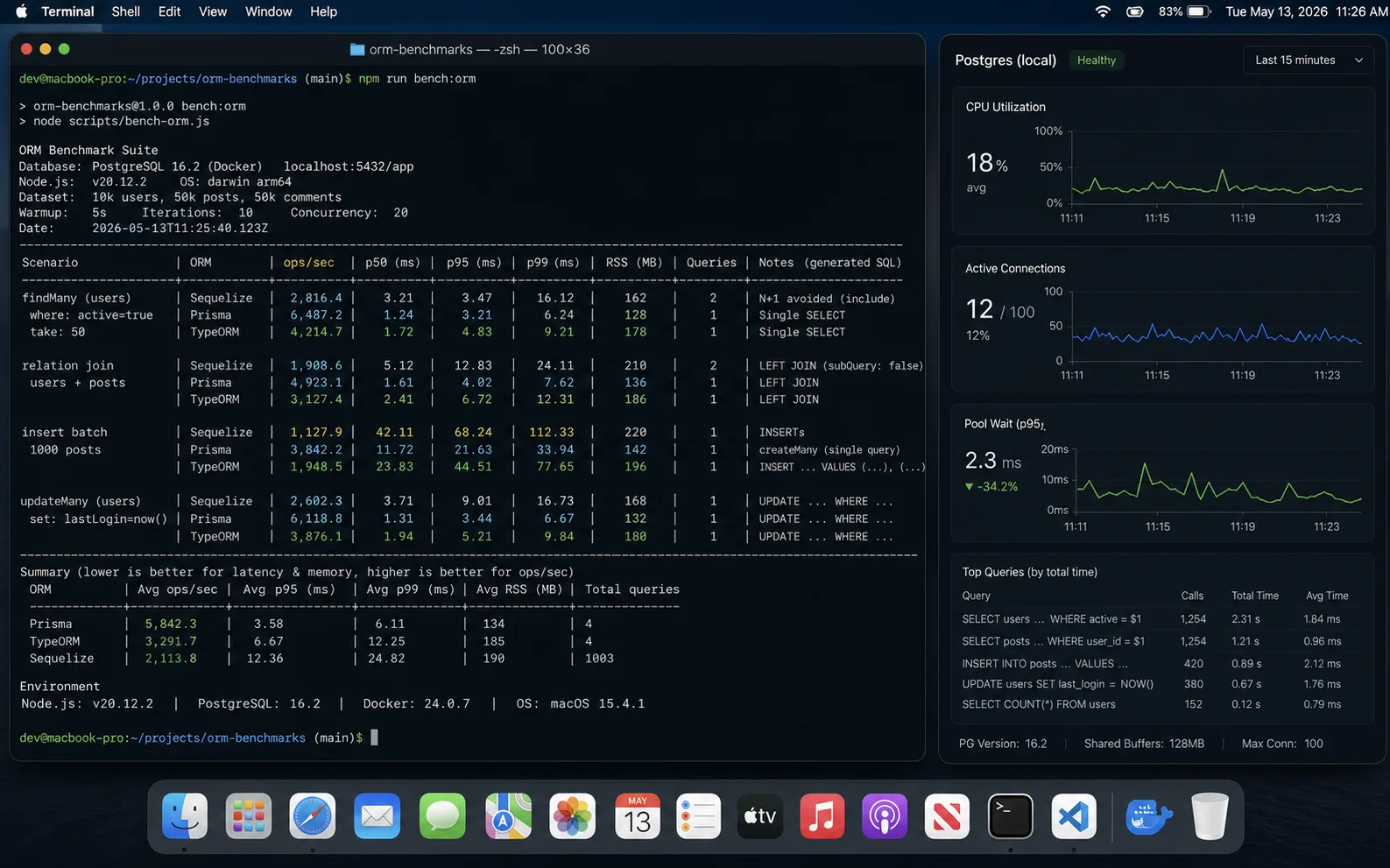Viewport: 1390px width, 868px height.
Task: Open the Mail app in dock
Action: [x=377, y=816]
